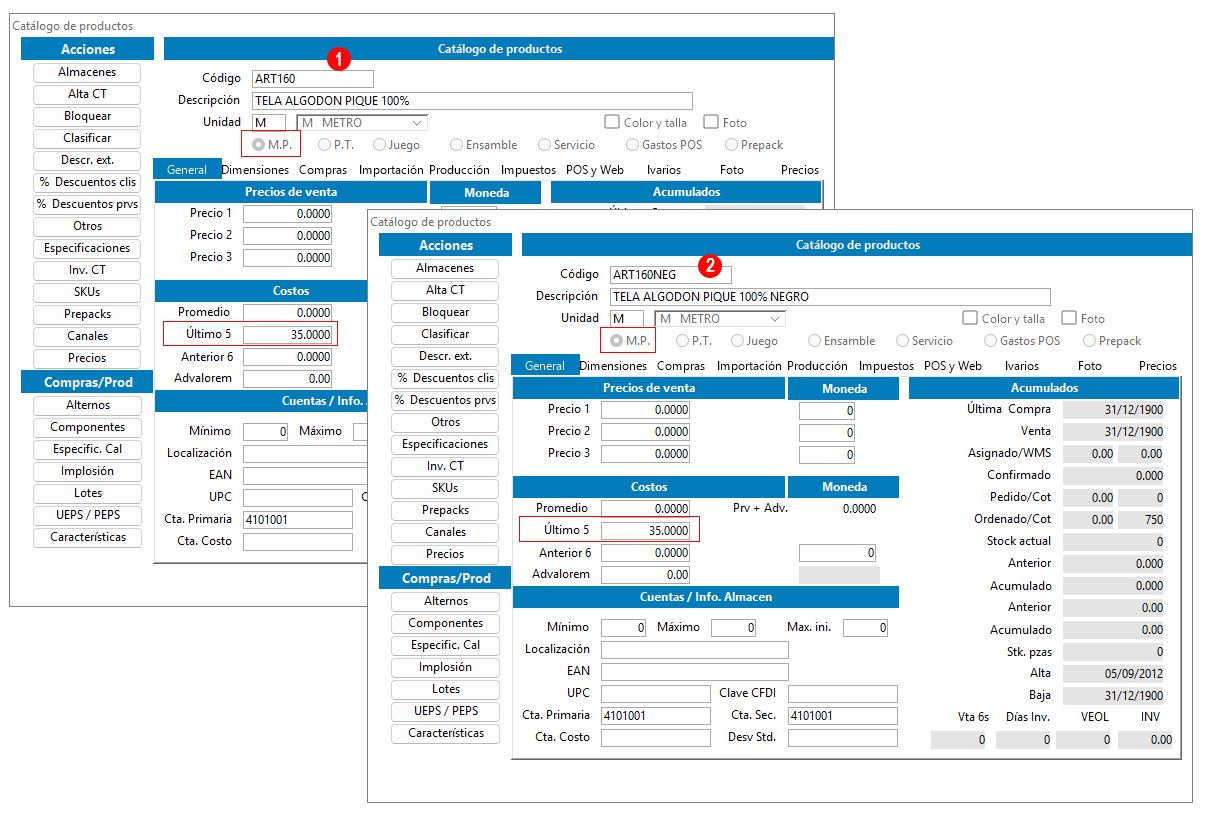
Task: Click Lotes button in front ART160NEG window
Action: tap(445, 689)
